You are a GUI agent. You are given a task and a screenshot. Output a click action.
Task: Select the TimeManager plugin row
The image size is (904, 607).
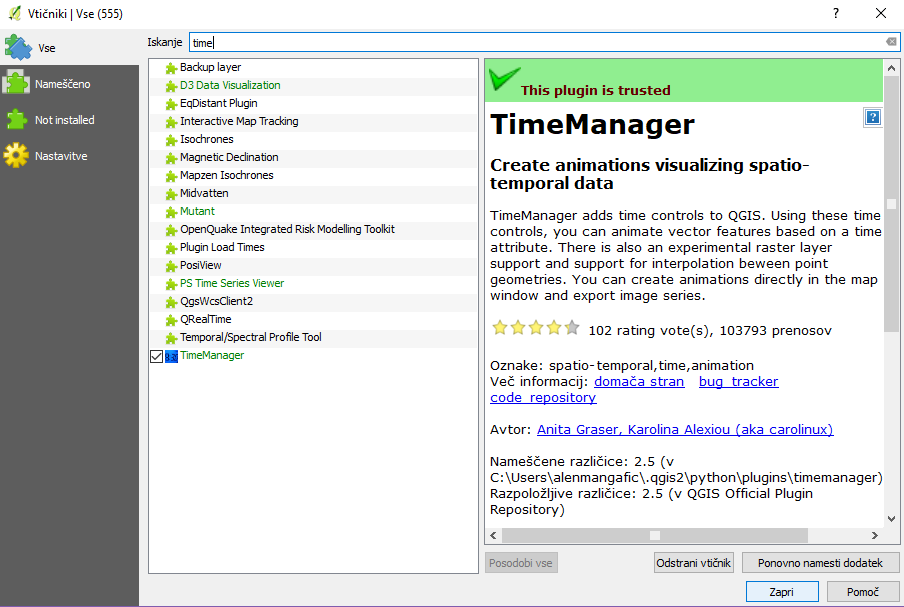[x=313, y=356]
